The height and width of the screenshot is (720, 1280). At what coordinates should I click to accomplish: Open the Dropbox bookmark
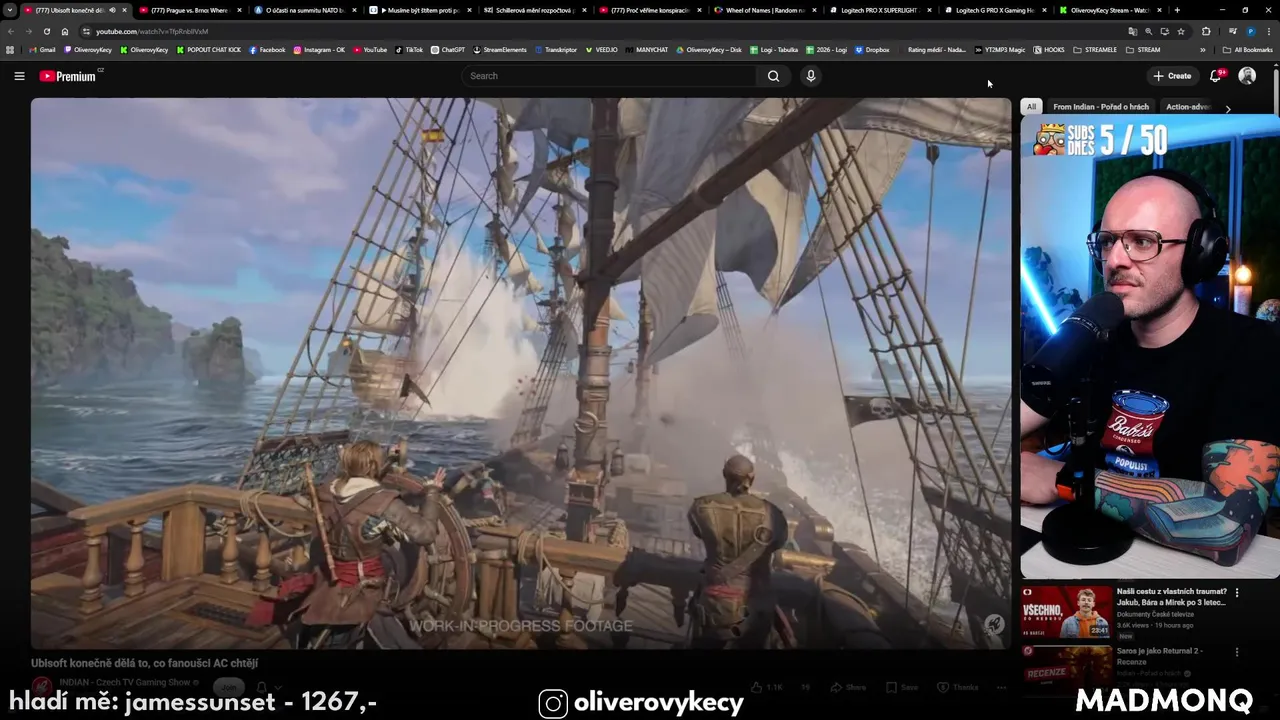pyautogui.click(x=872, y=50)
